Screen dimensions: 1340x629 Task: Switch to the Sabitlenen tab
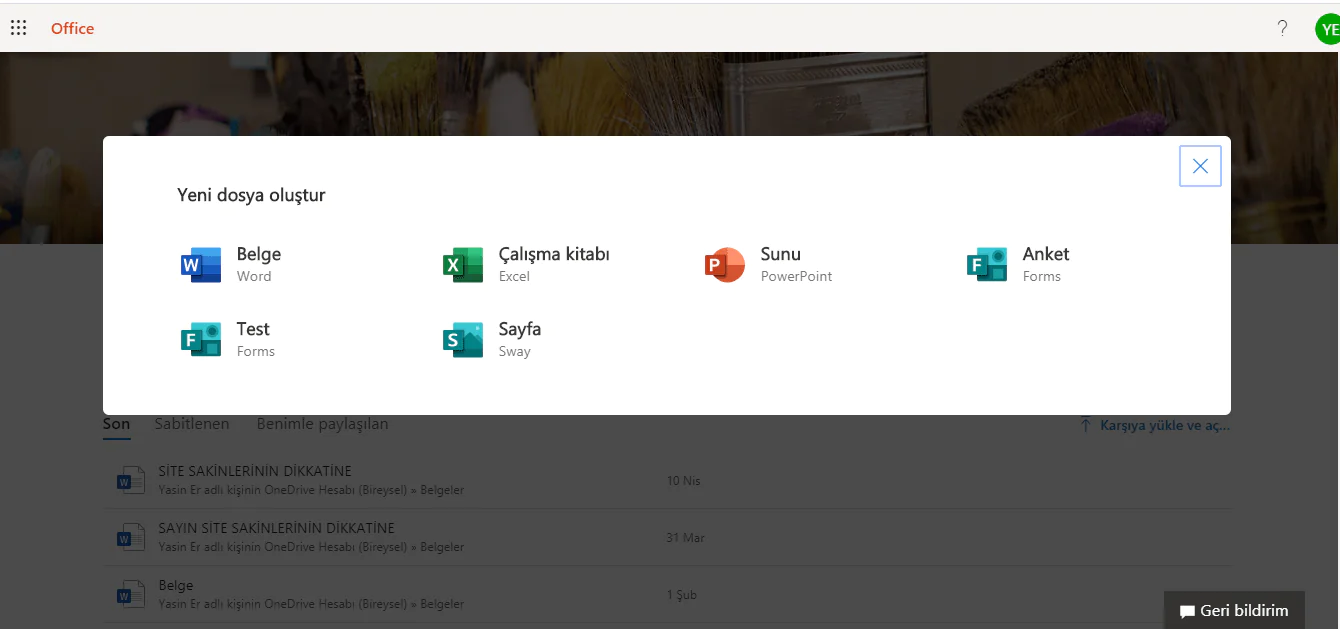click(x=192, y=424)
